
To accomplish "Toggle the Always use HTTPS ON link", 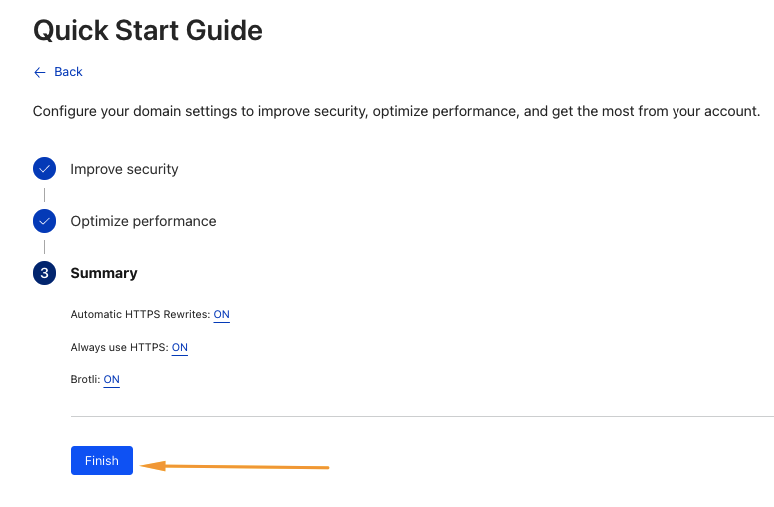I will point(180,347).
